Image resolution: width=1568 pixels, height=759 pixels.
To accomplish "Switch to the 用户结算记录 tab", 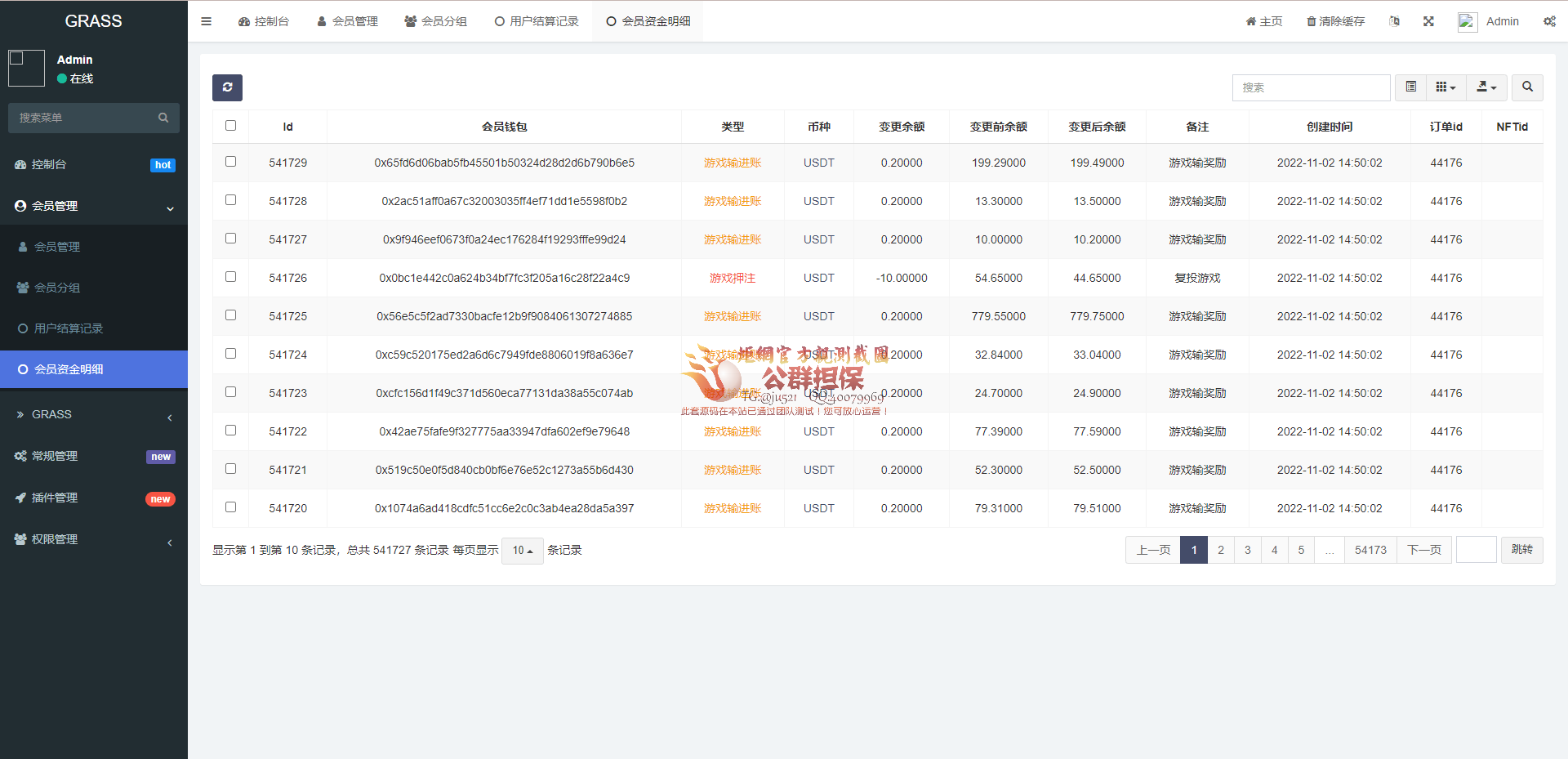I will point(537,21).
